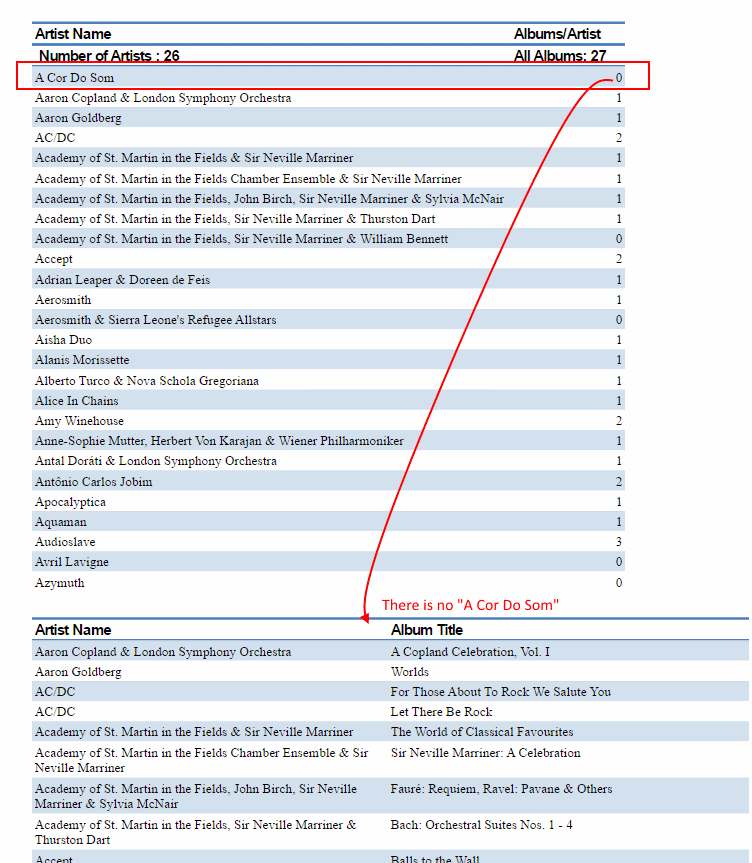Click the Number of Artists : 26 summary

[x=108, y=56]
